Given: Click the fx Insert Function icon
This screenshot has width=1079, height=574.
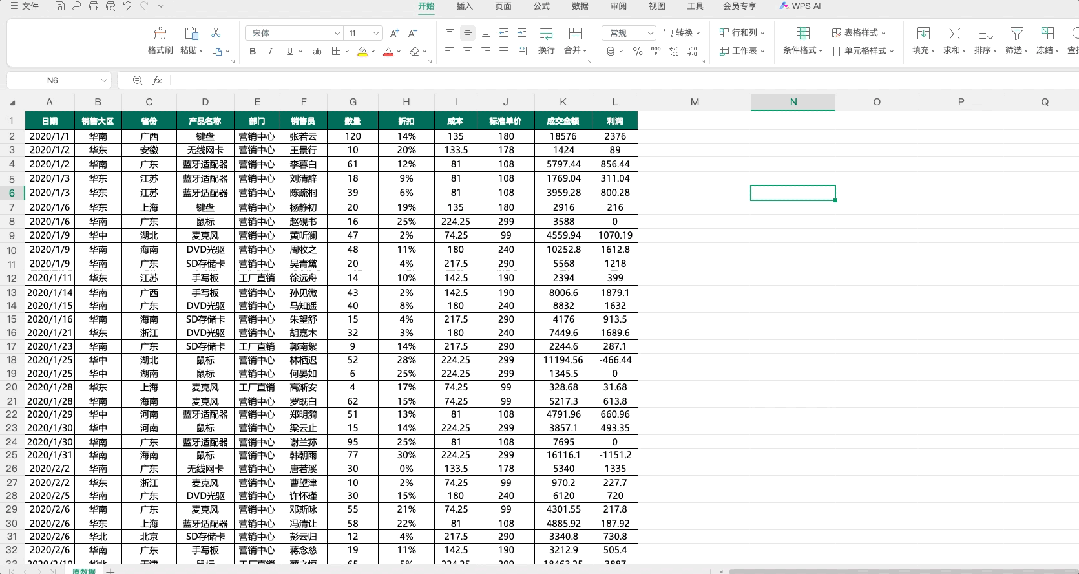Looking at the screenshot, I should tap(157, 80).
